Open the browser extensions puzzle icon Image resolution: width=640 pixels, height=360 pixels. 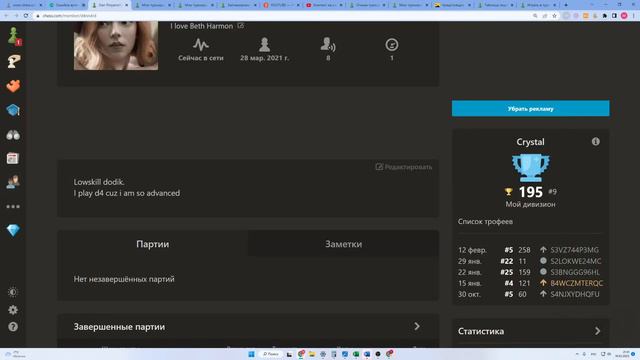[x=605, y=16]
